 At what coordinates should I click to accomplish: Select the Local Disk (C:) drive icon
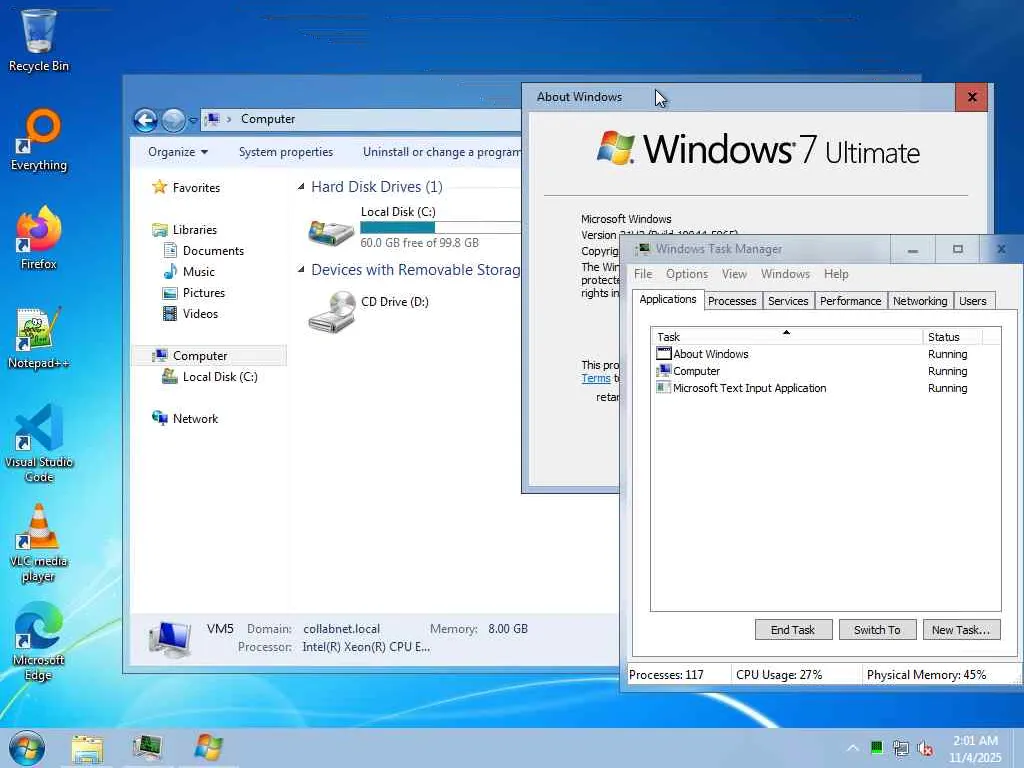pyautogui.click(x=331, y=232)
